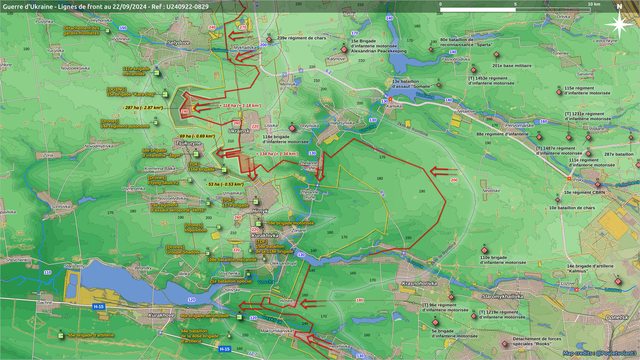Click the 115e régiment d'infanterie motorisée marker
640x360 pixels.
tap(559, 92)
